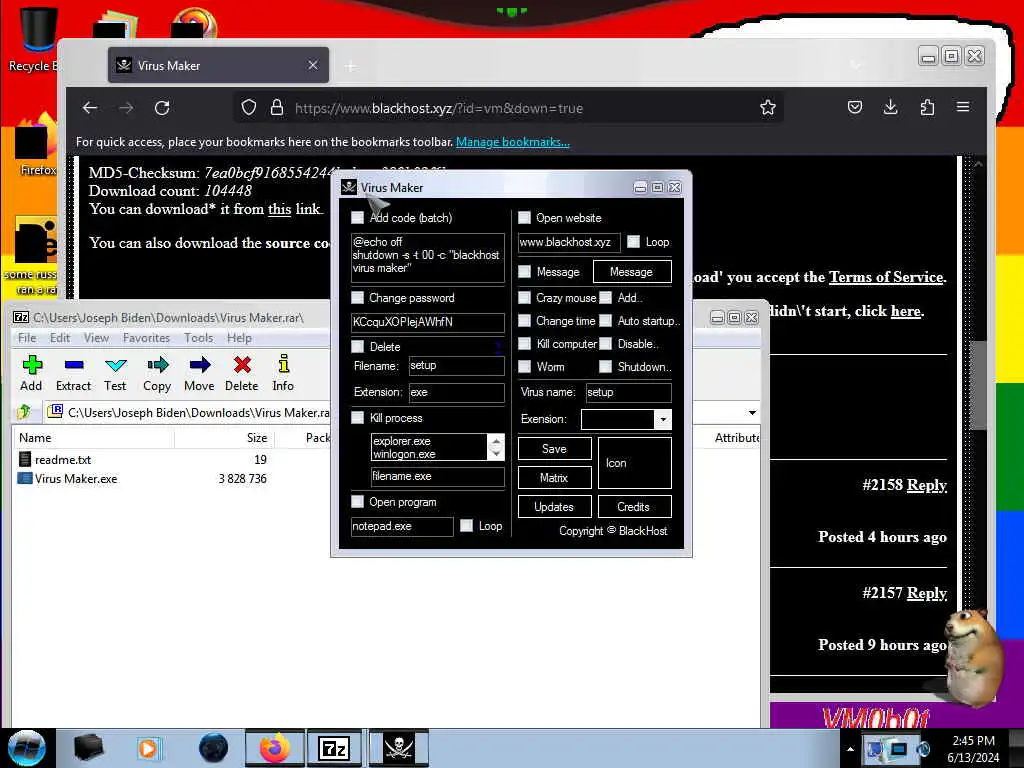
Task: Check the Open website option
Action: coord(524,217)
